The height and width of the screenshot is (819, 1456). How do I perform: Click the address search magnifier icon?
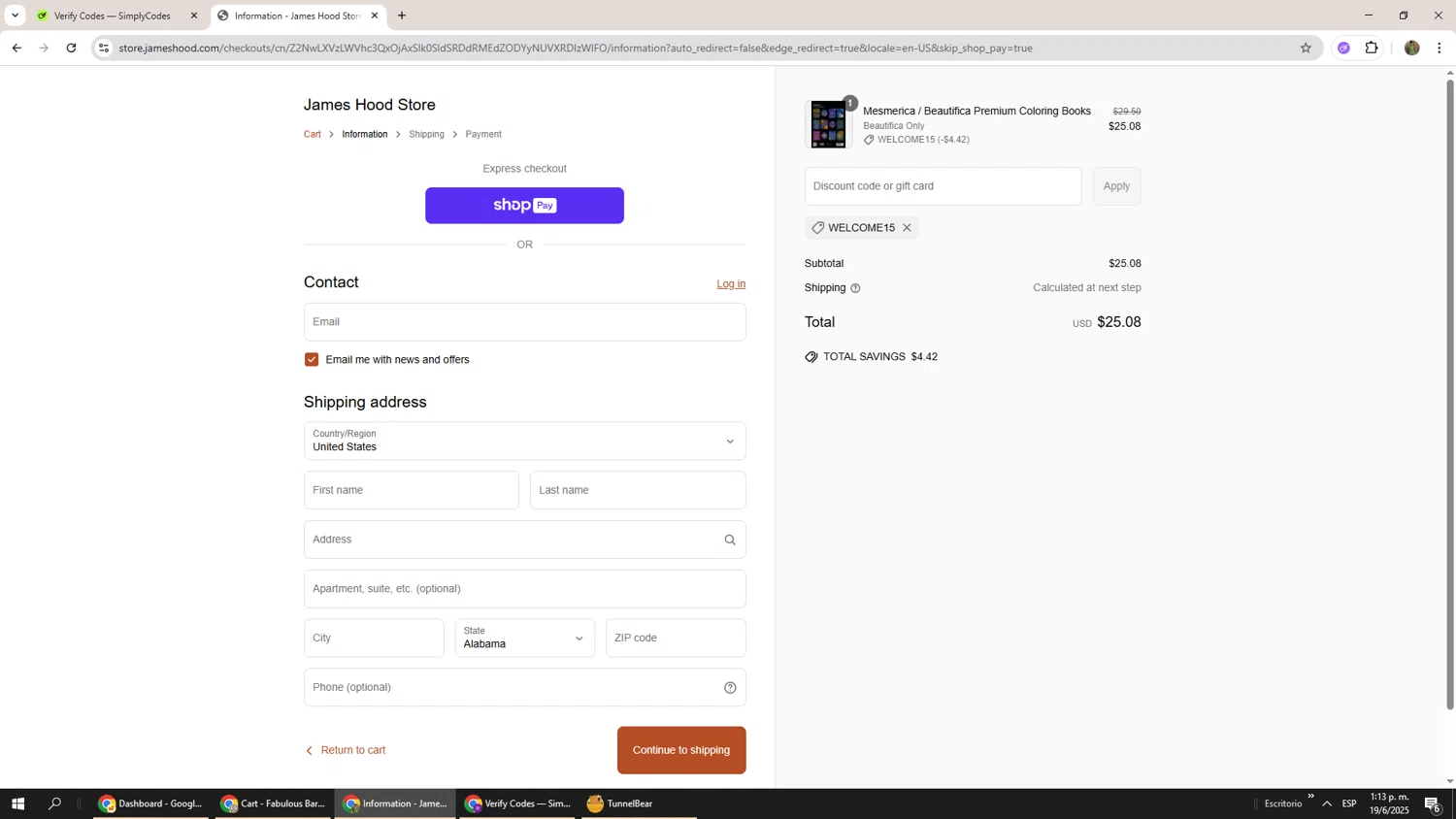(x=730, y=541)
